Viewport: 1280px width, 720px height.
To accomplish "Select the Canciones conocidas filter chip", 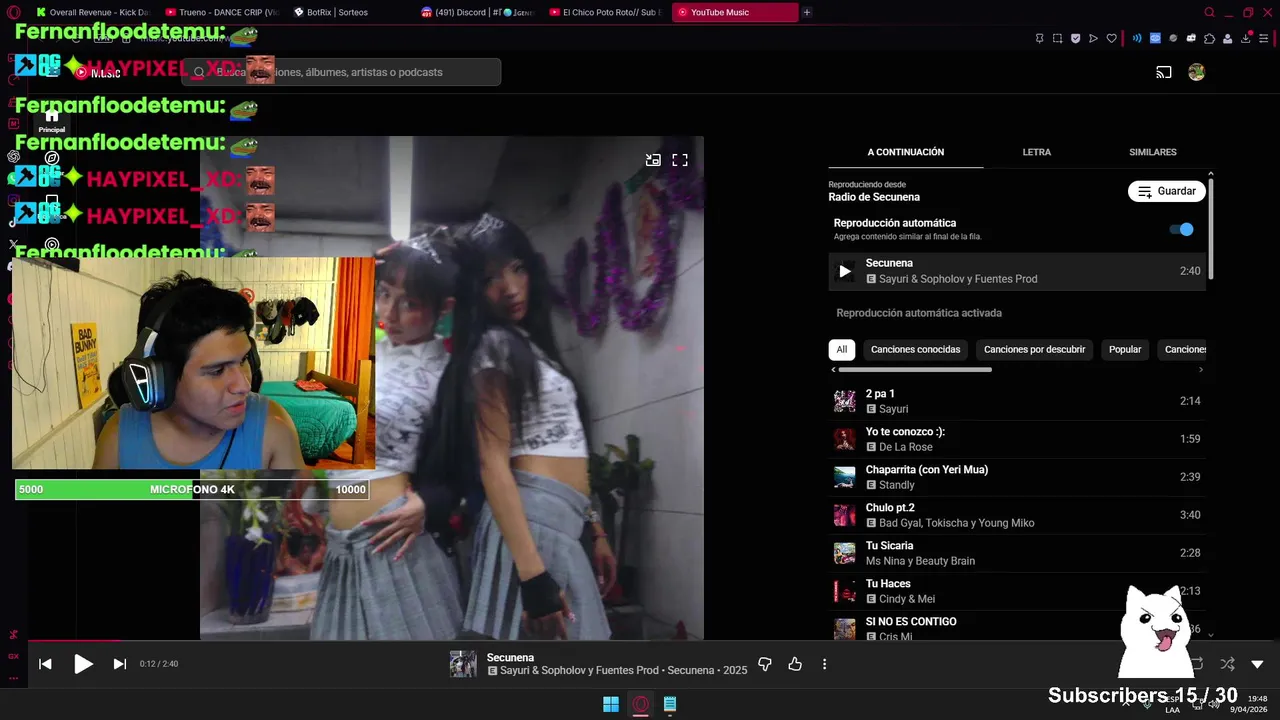I will pos(915,349).
